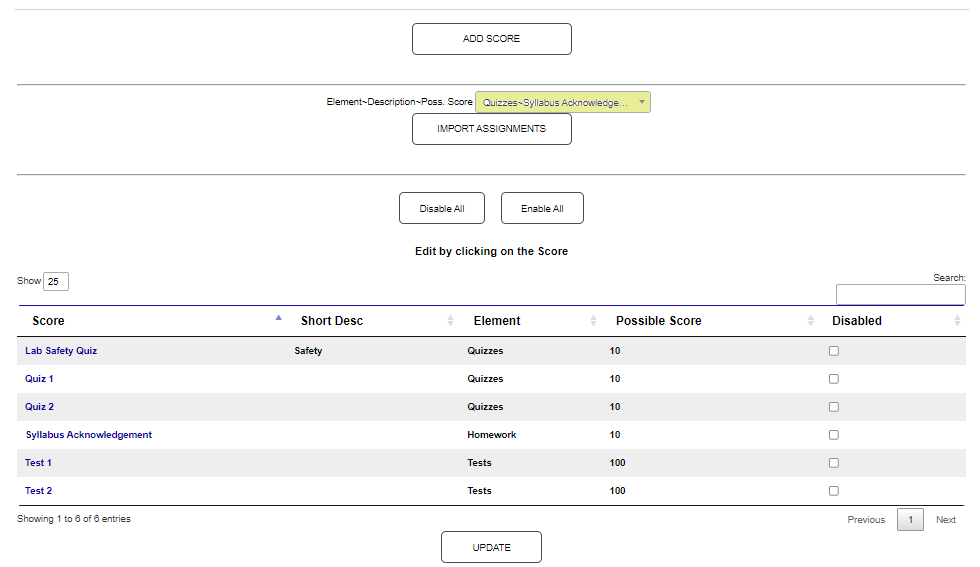980x567 pixels.
Task: Open the Test 2 score link
Action: point(38,491)
